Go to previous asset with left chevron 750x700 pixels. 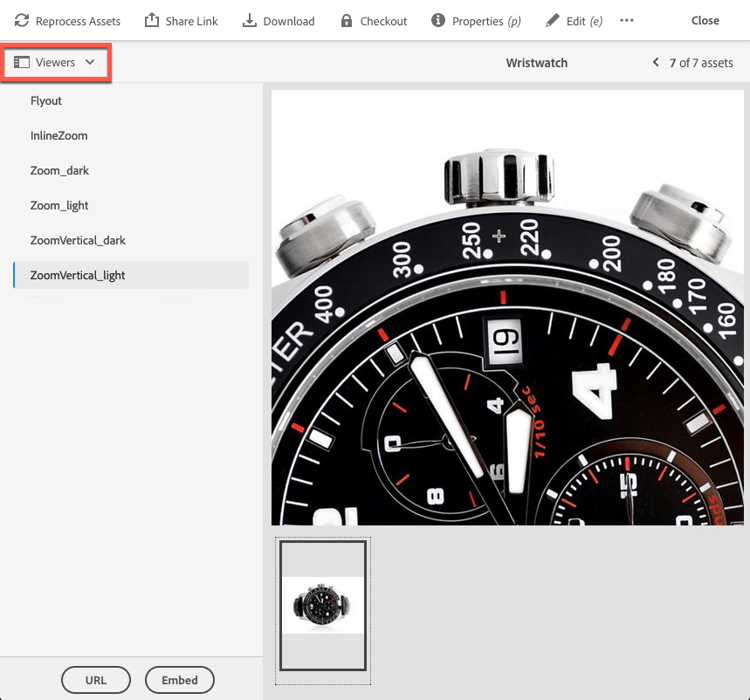pos(656,62)
